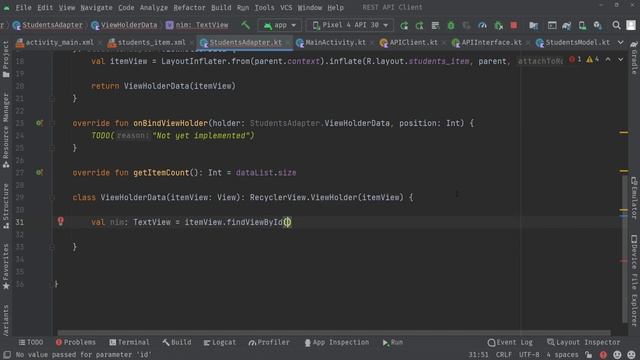The height and width of the screenshot is (360, 640).
Task: Jump to previous highlighted error arrow
Action: tap(608, 60)
